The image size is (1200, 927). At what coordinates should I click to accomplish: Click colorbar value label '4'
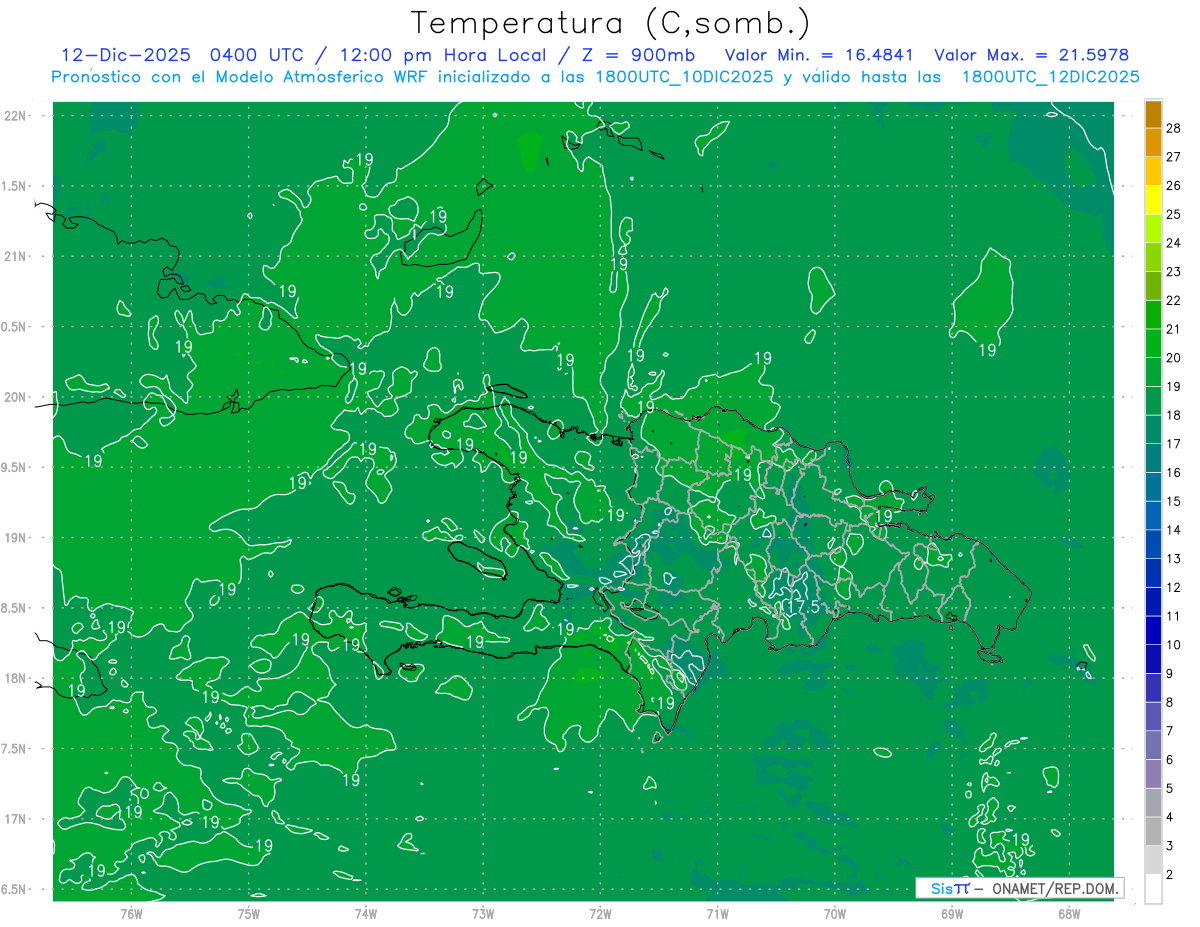[x=1169, y=818]
